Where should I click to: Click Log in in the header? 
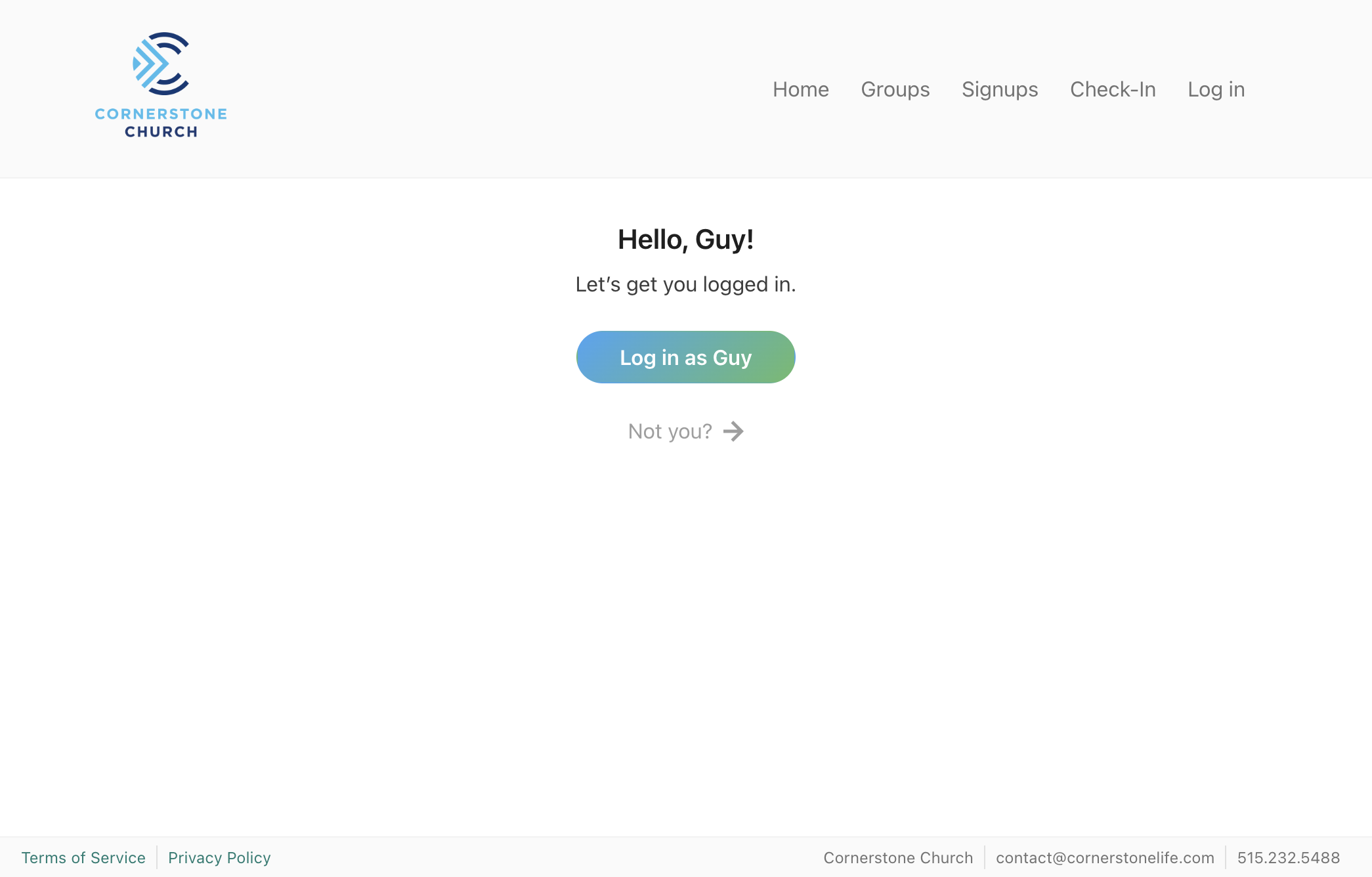click(x=1216, y=89)
